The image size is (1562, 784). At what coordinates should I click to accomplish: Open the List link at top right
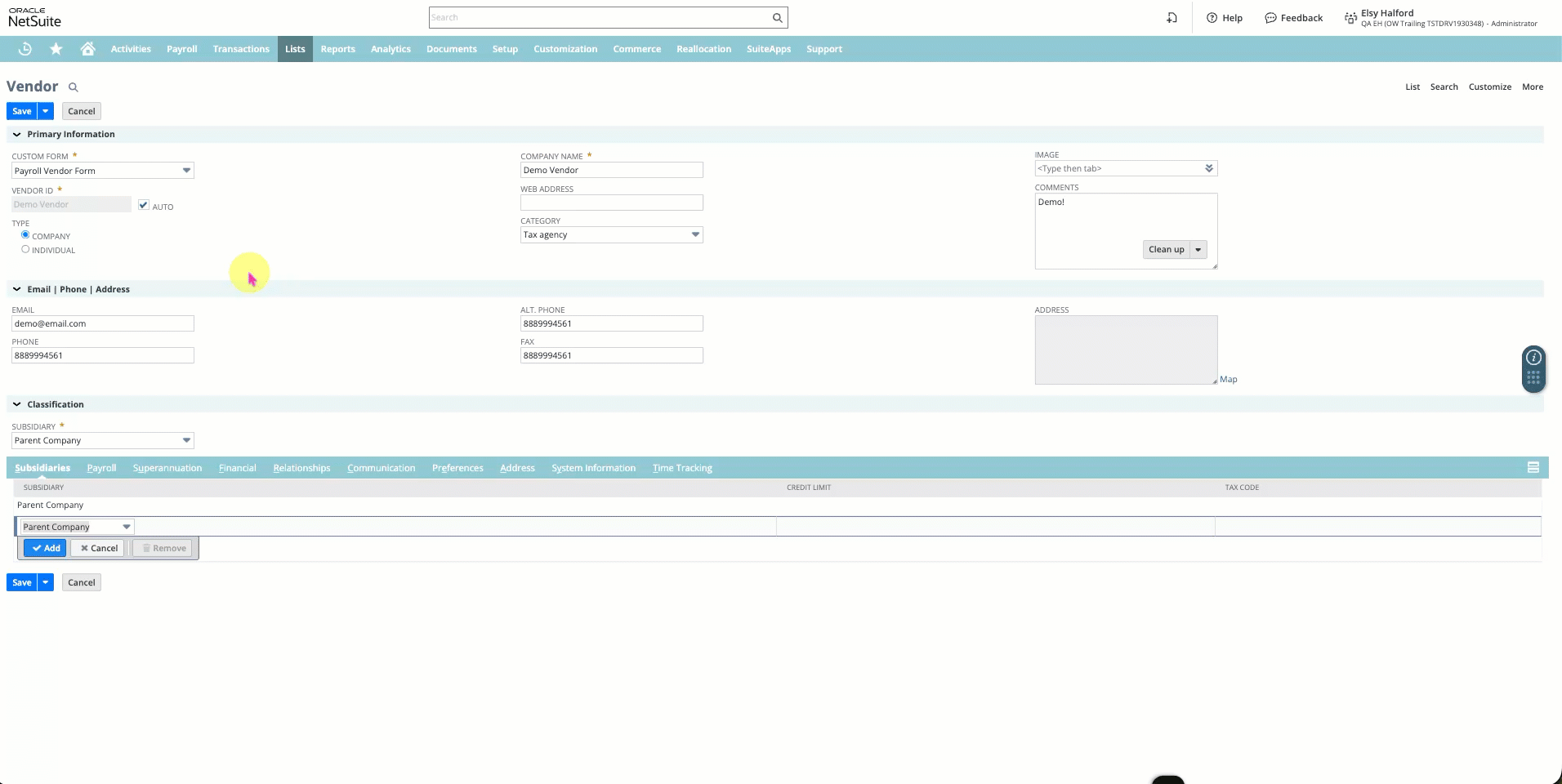1412,87
